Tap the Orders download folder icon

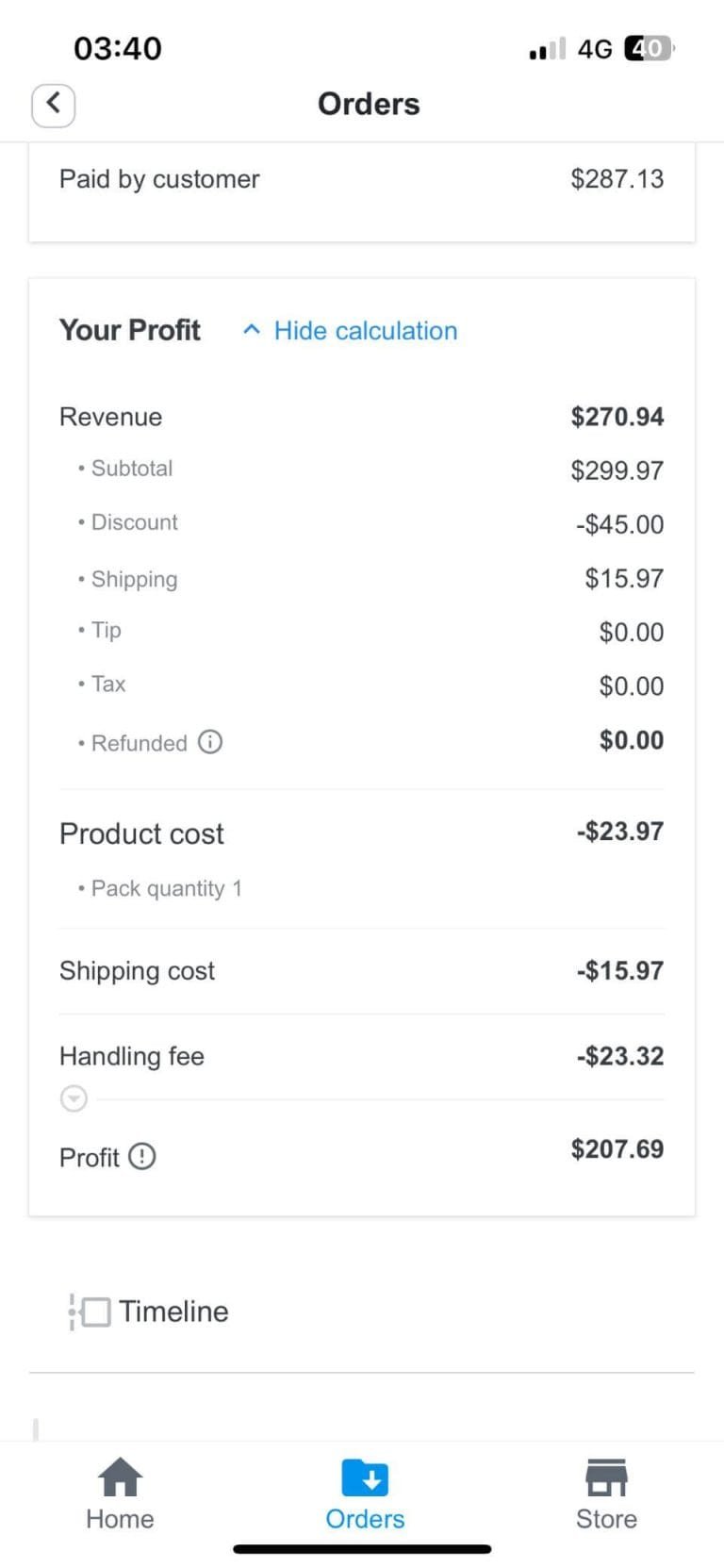pos(365,1477)
